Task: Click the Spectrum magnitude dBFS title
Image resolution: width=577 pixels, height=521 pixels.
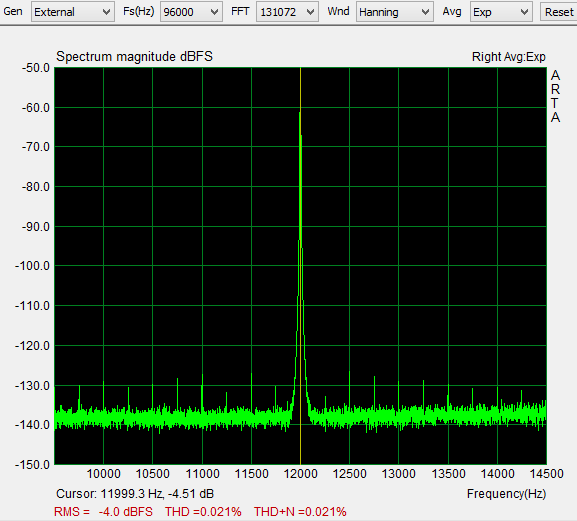Action: point(134,57)
